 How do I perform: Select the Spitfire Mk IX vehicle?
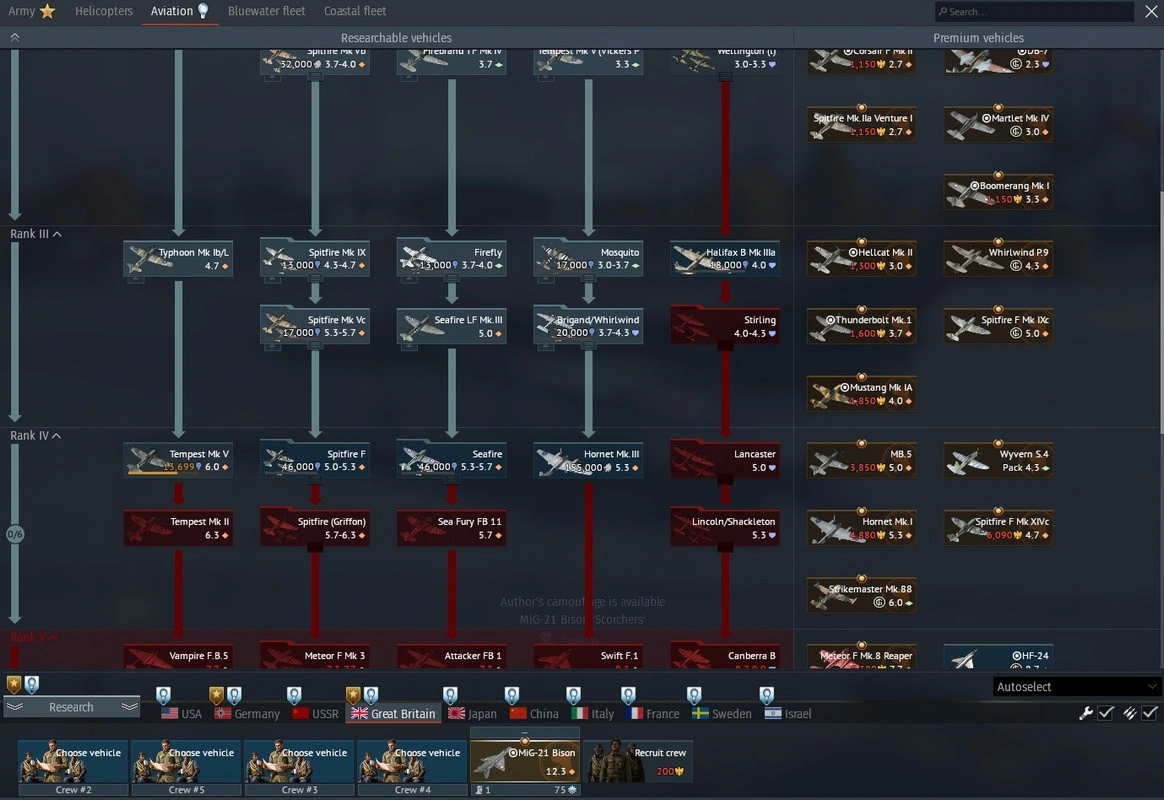click(x=315, y=259)
